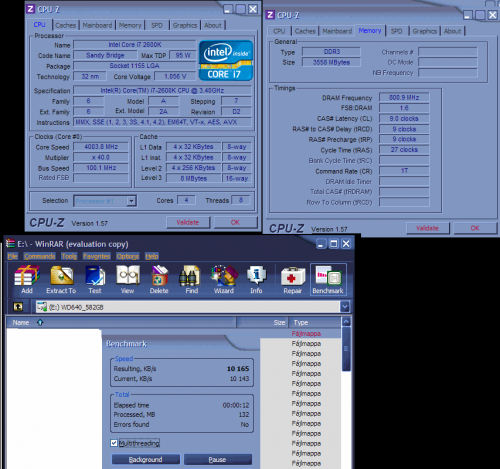Click the Info toolbar icon
Viewport: 500px width, 469px height.
(x=256, y=279)
